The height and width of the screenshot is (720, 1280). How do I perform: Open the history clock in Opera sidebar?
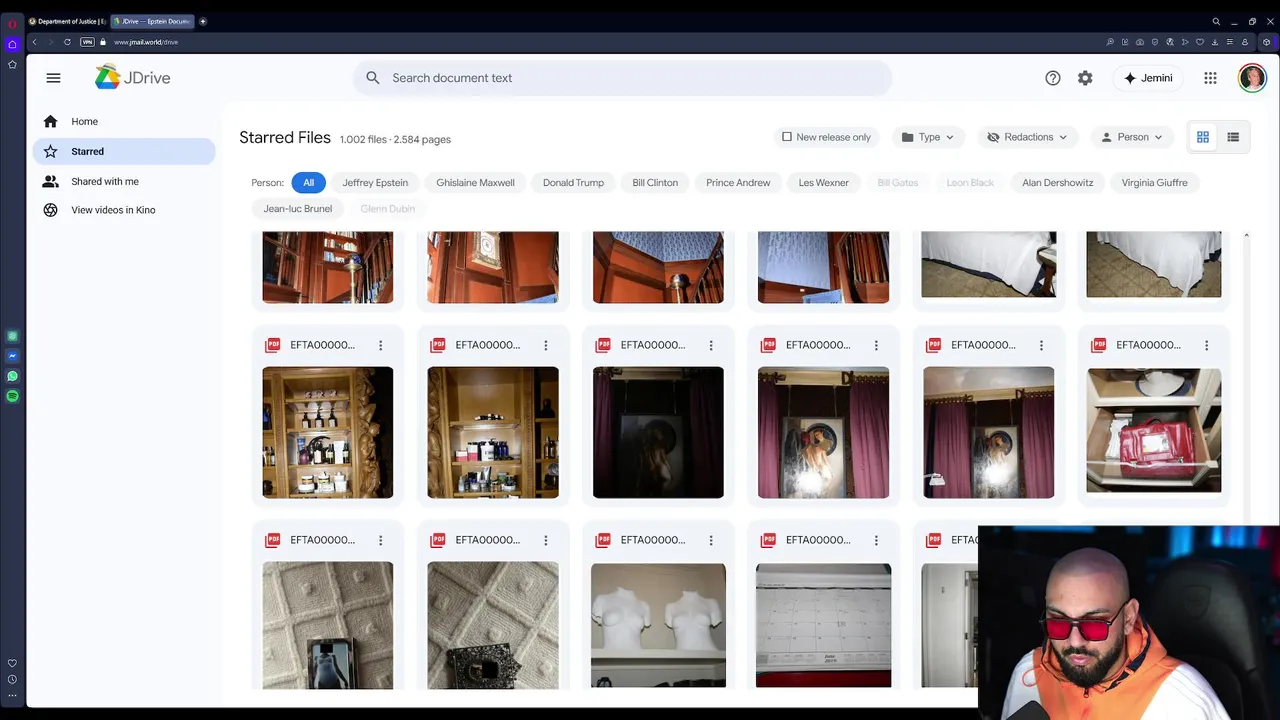tap(12, 679)
